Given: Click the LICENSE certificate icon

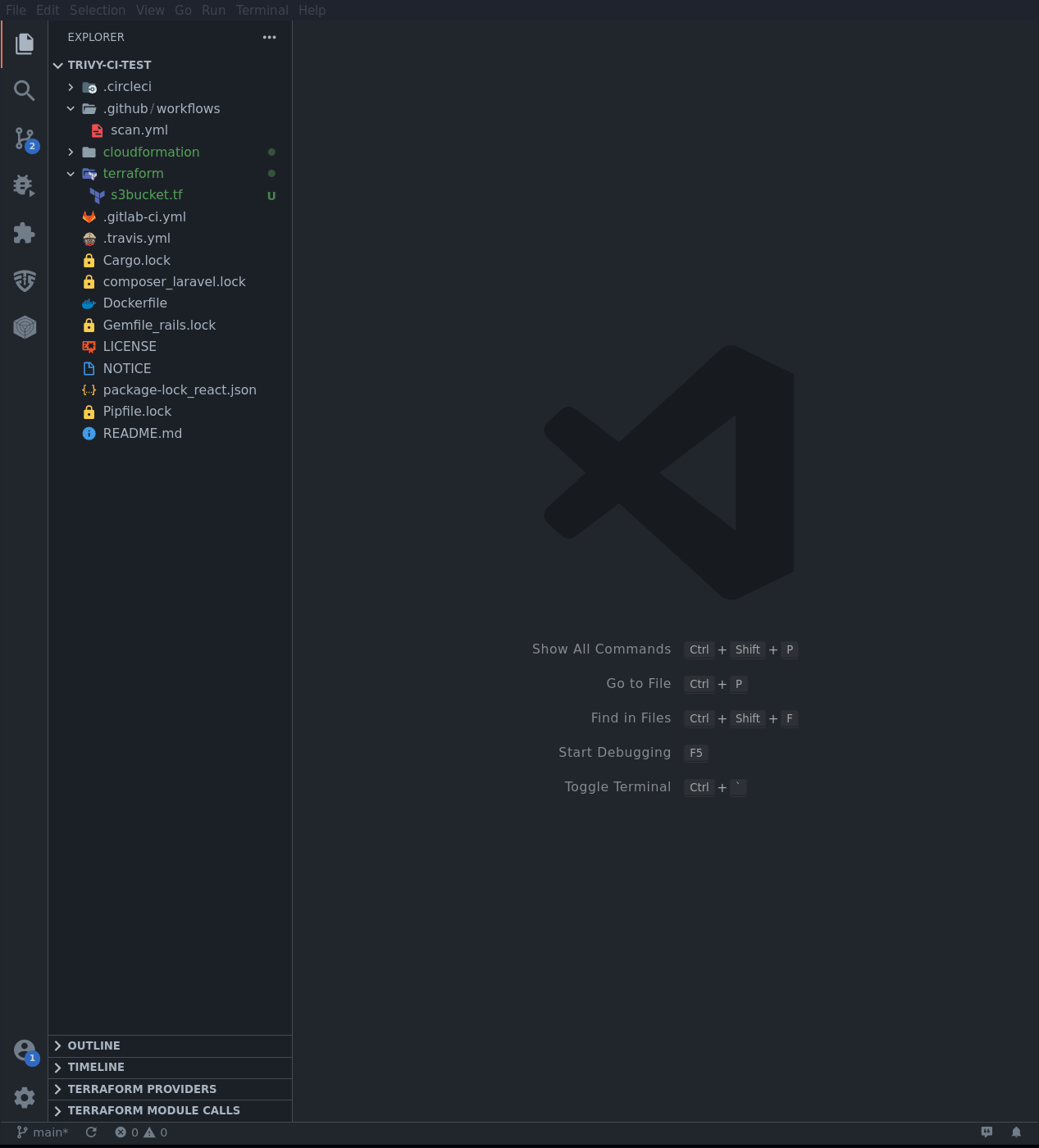Looking at the screenshot, I should (89, 347).
